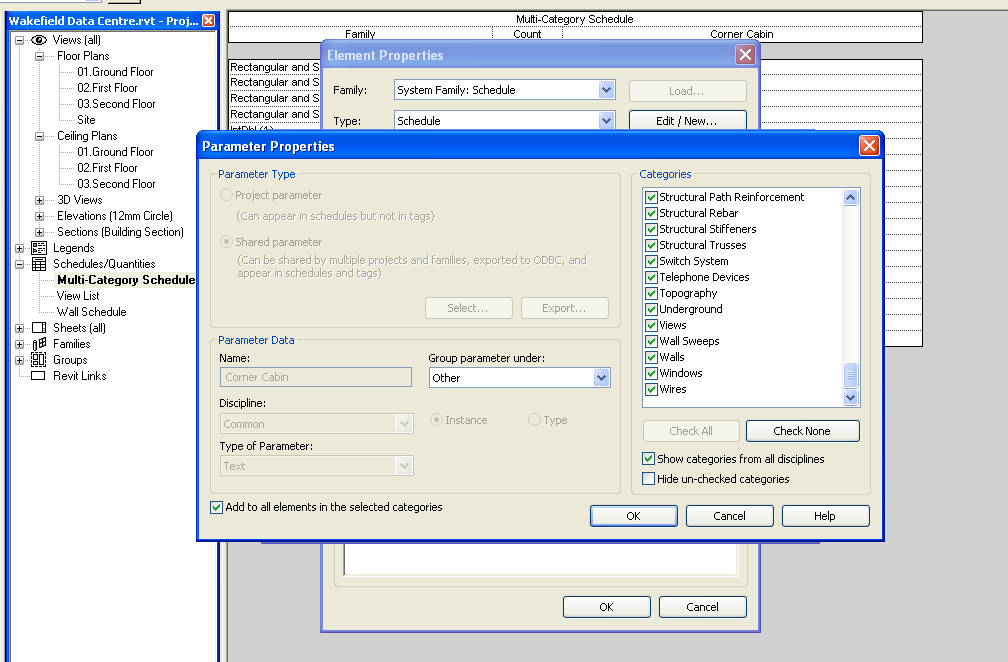Screen dimensions: 1008x662
Task: Click Cancel in Parameter Properties dialog
Action: (730, 516)
